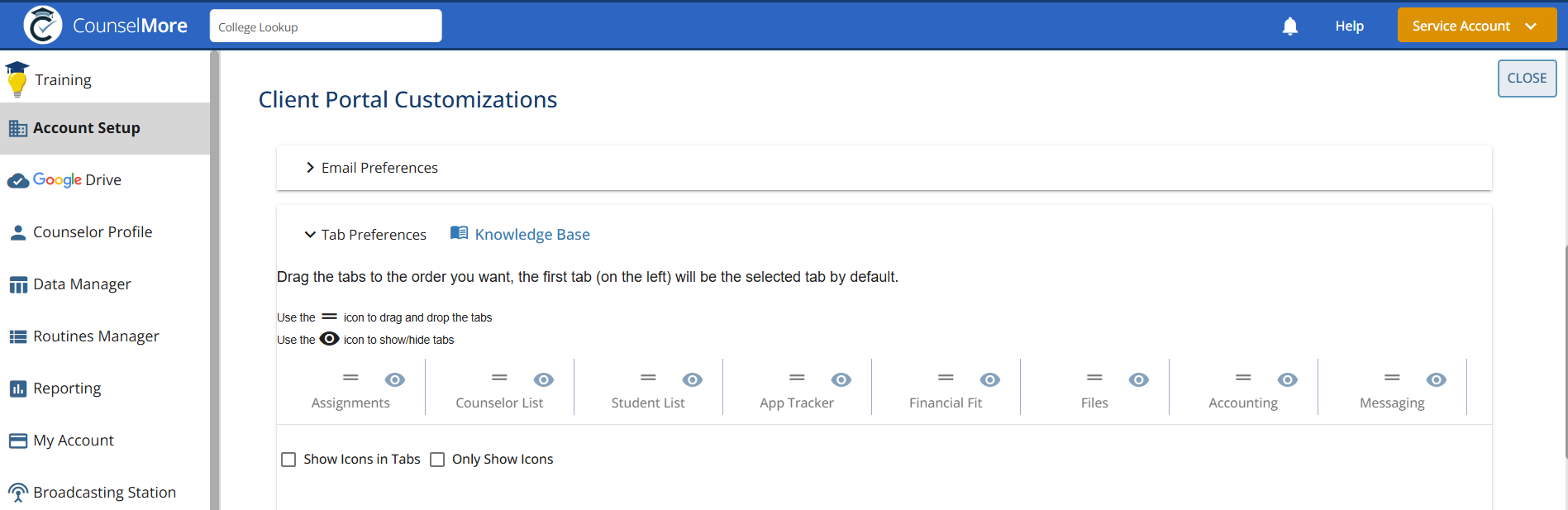Image resolution: width=1568 pixels, height=510 pixels.
Task: Select Account Setup in sidebar
Action: point(105,128)
